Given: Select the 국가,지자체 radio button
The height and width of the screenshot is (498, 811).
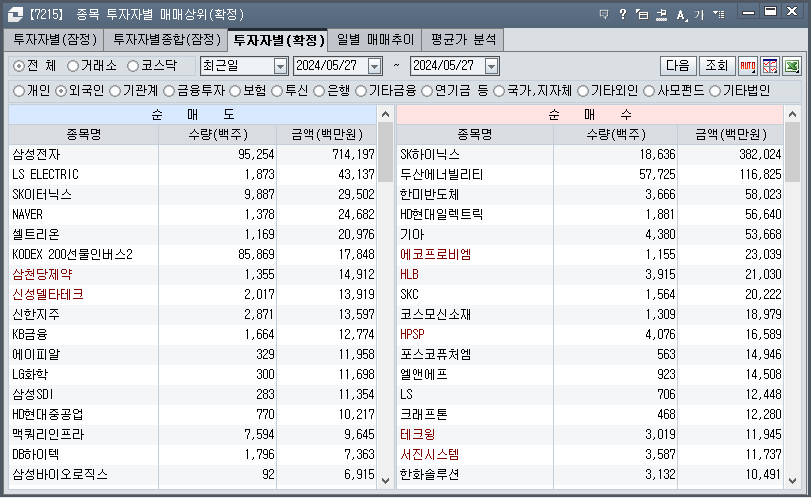Looking at the screenshot, I should (x=499, y=91).
